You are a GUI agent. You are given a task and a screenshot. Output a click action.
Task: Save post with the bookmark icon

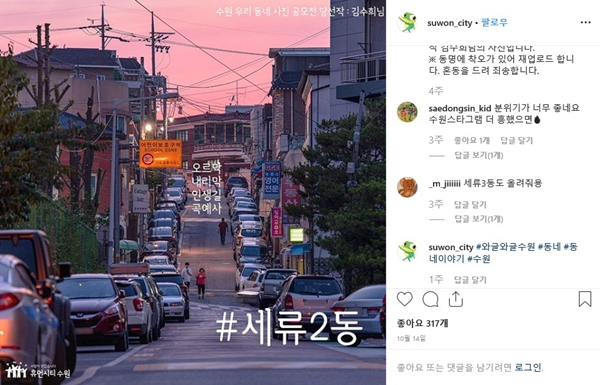(x=585, y=299)
